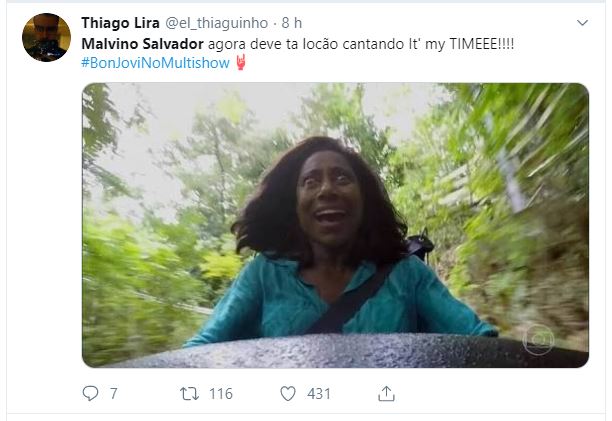
Task: Click the like count 431
Action: (318, 394)
